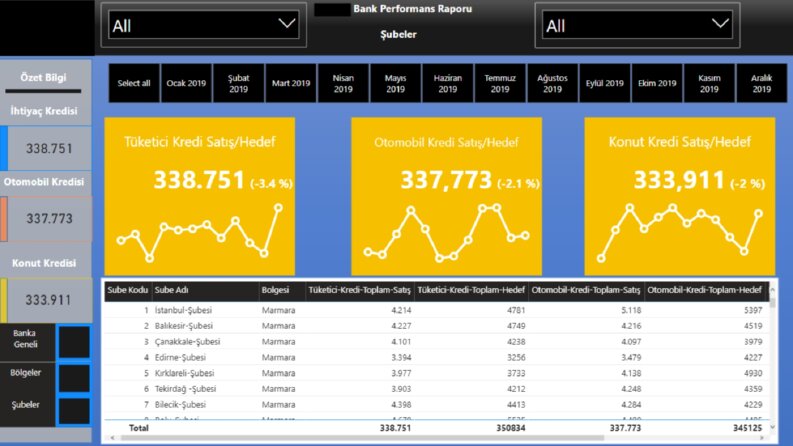Click the table's vertical scrollbar thumb
This screenshot has width=793, height=446.
772,303
